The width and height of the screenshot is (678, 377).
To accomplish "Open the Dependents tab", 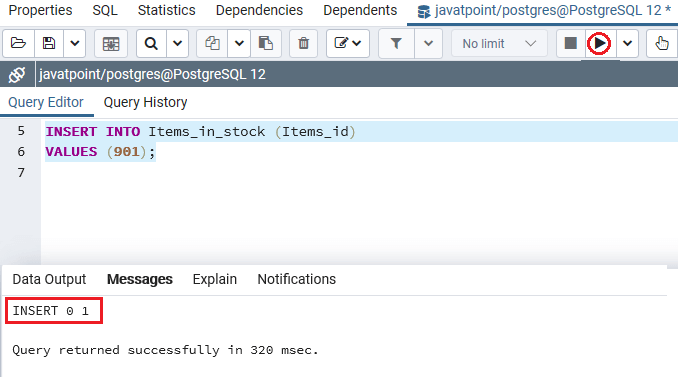I will [x=360, y=10].
